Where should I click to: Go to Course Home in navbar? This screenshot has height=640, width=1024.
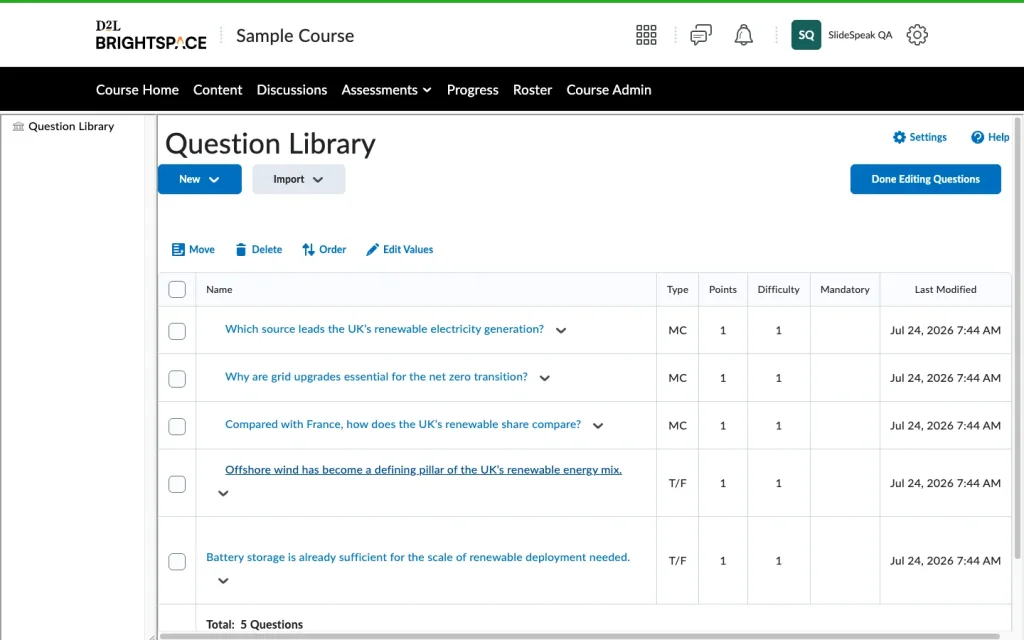click(x=137, y=90)
